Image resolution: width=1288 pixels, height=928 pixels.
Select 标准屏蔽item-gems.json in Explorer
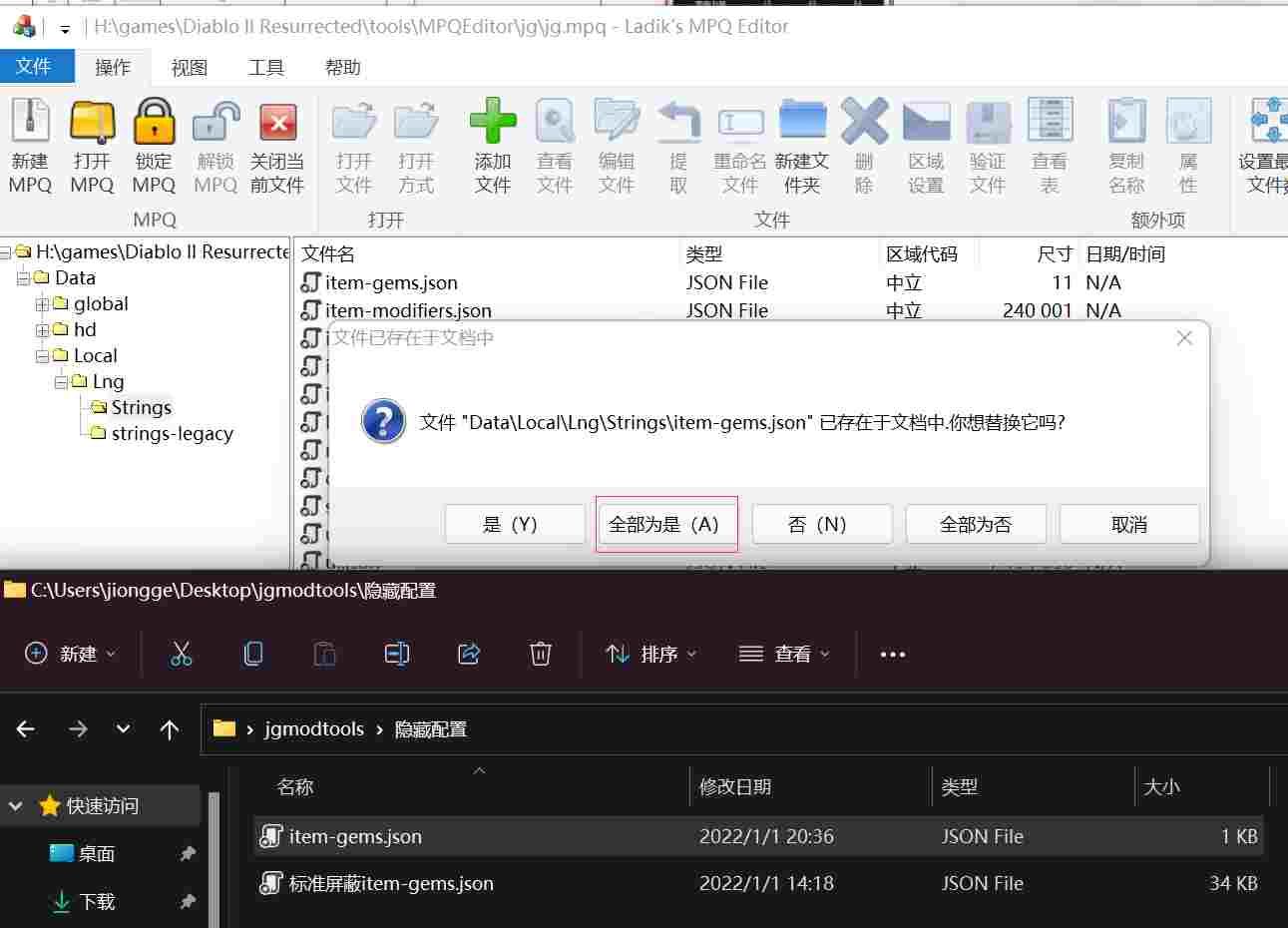click(758, 883)
